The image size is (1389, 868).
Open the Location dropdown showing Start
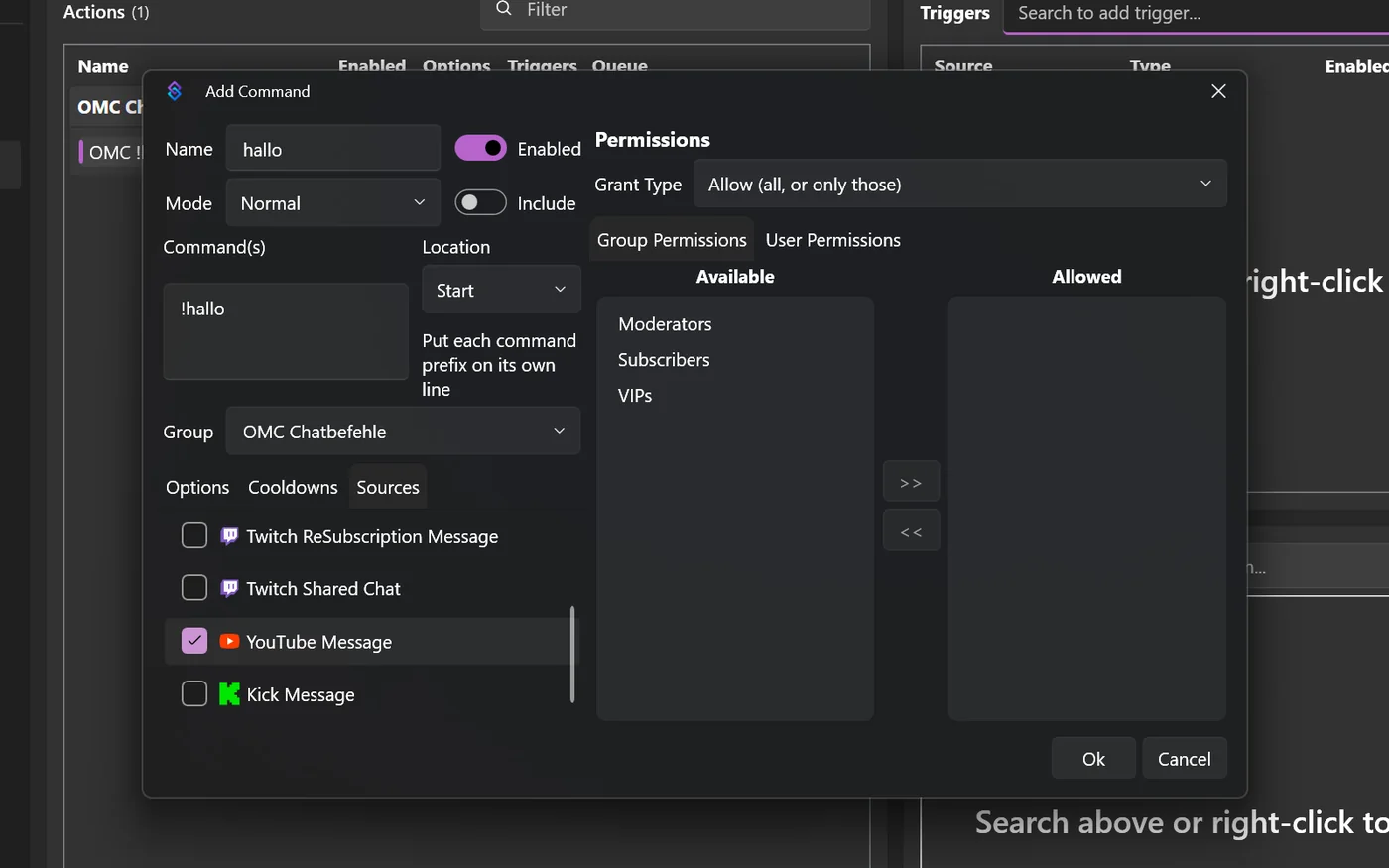(x=501, y=290)
